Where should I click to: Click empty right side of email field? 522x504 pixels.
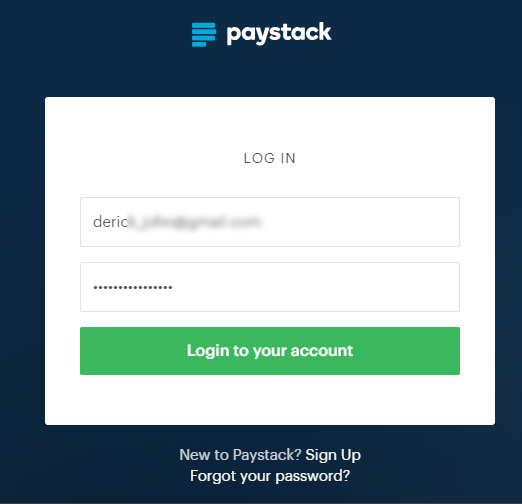click(360, 222)
